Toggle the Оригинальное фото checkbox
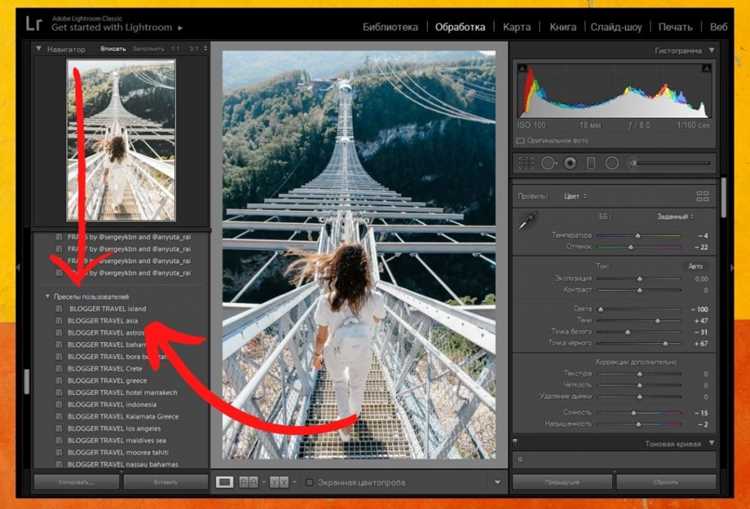 pos(520,141)
